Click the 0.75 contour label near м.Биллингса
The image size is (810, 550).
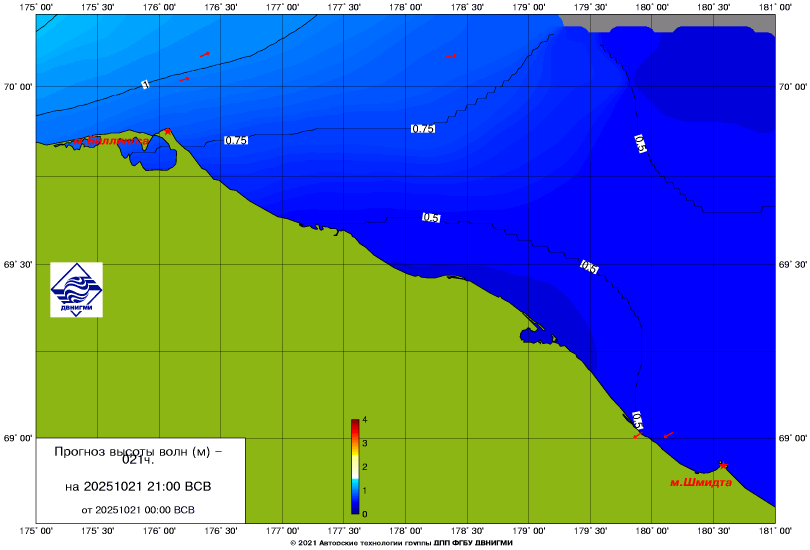pos(236,141)
